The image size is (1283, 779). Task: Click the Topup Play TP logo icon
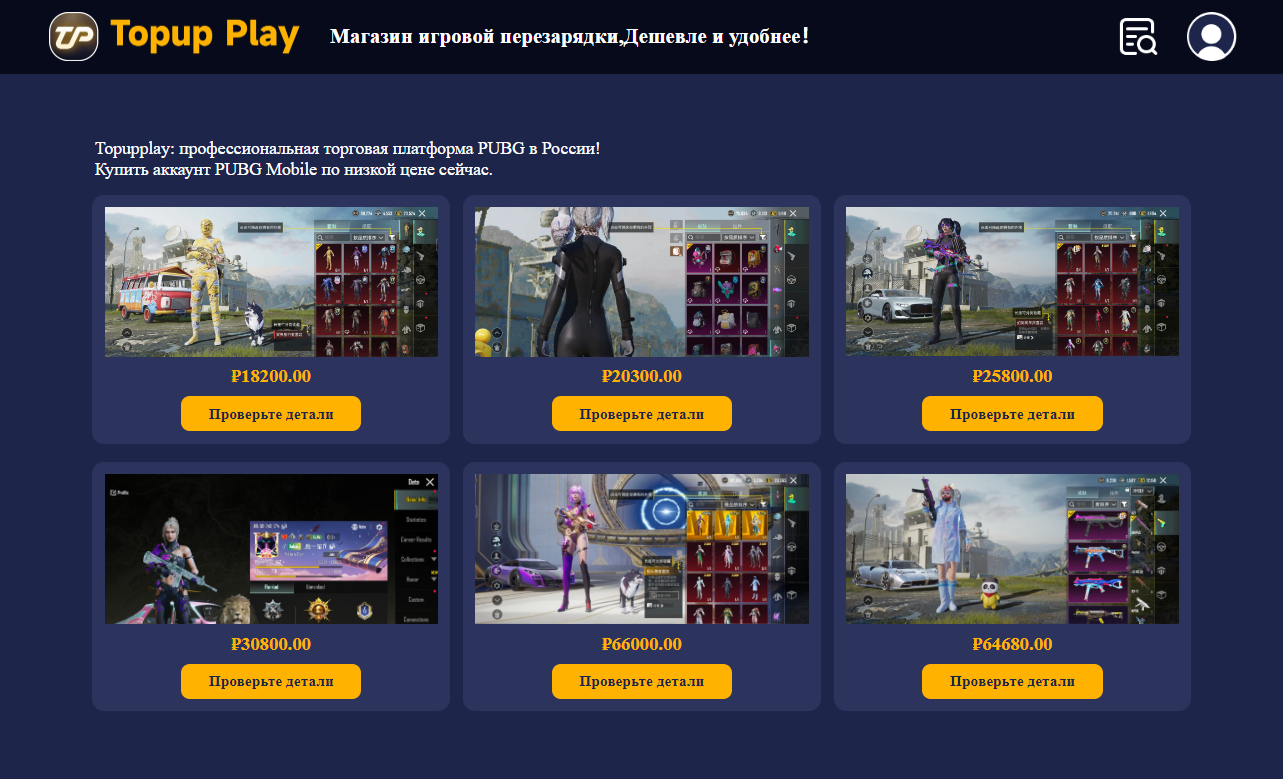click(x=73, y=36)
